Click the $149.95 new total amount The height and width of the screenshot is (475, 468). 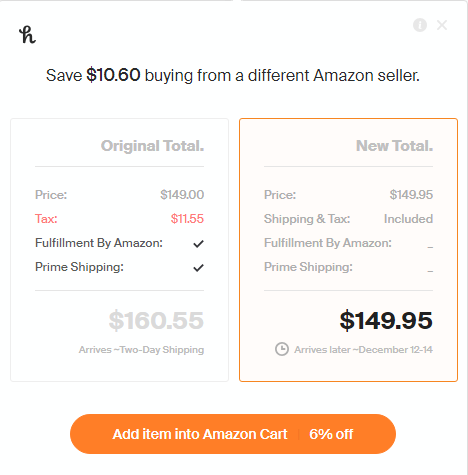pyautogui.click(x=386, y=320)
